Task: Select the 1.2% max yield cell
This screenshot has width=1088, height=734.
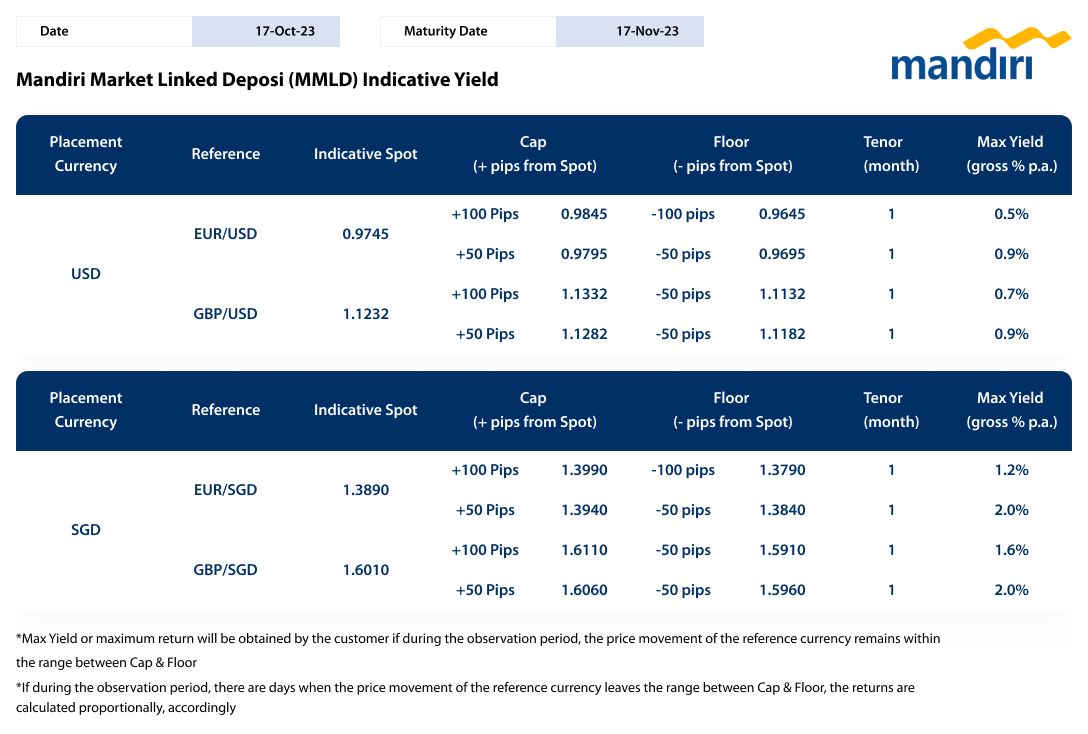Action: 1011,470
